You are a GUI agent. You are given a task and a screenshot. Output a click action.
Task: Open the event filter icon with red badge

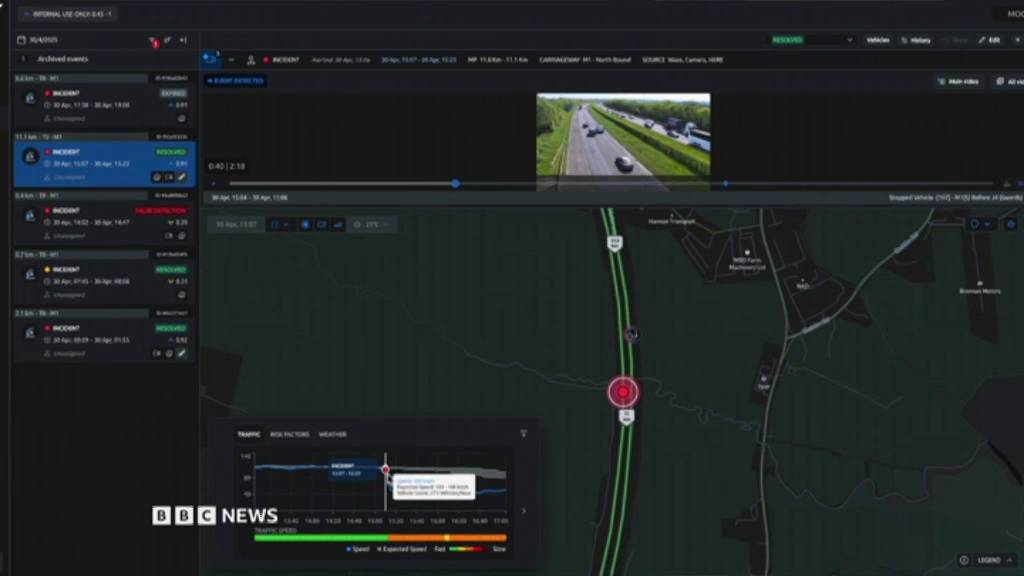[x=153, y=41]
